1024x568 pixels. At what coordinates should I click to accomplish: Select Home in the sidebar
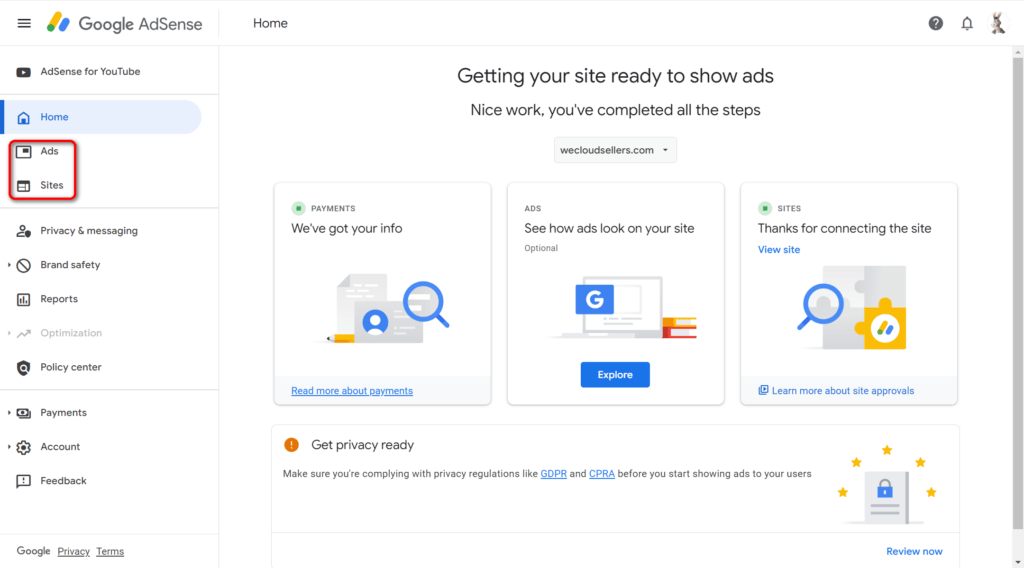tap(102, 117)
